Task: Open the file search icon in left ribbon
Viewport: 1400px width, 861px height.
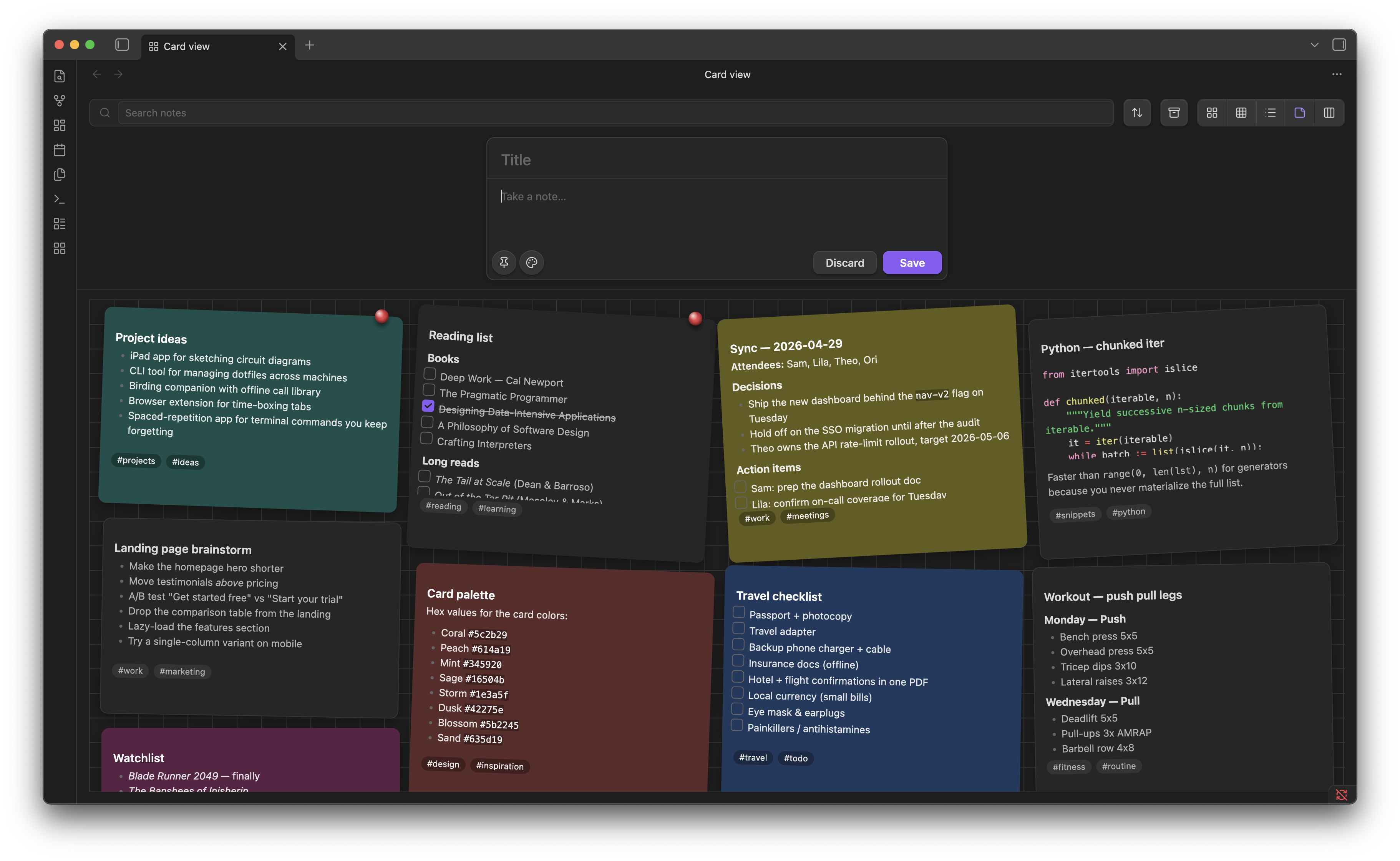Action: point(59,76)
